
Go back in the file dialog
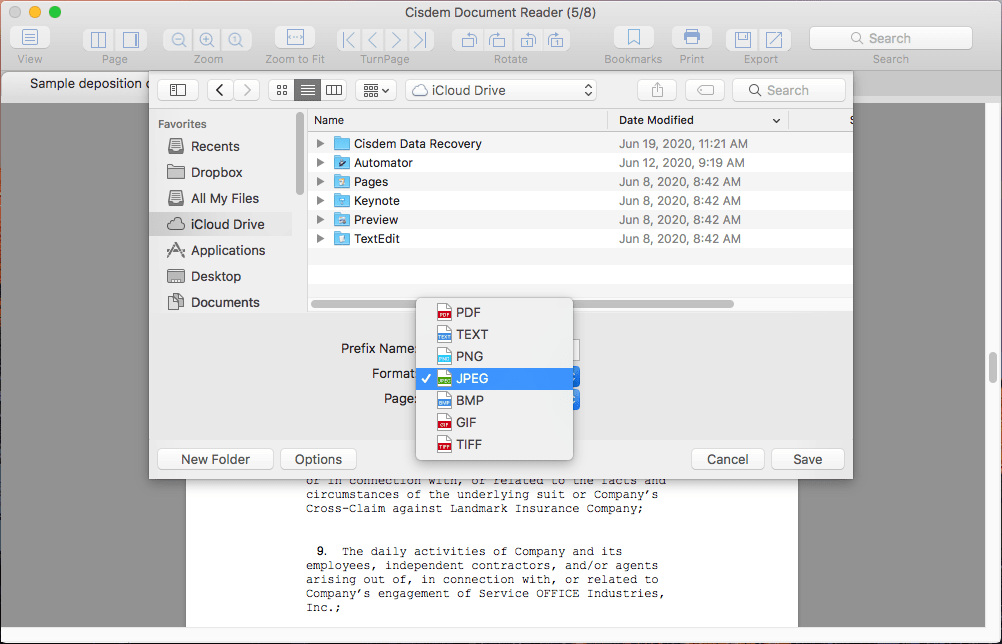click(220, 90)
